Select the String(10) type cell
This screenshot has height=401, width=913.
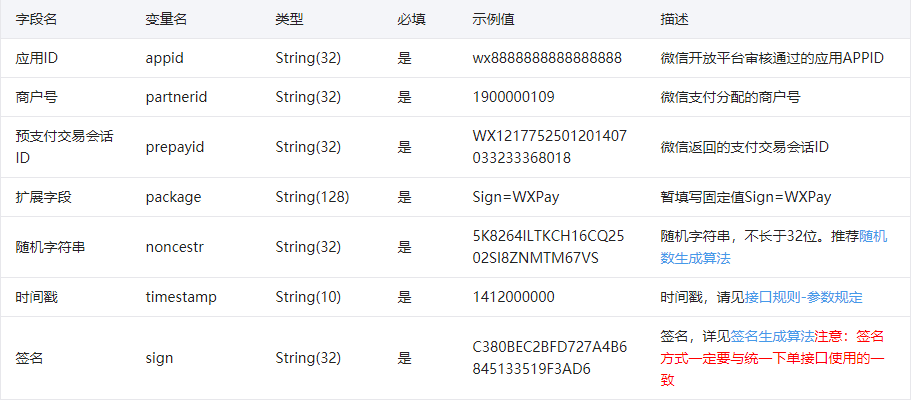pyautogui.click(x=308, y=297)
